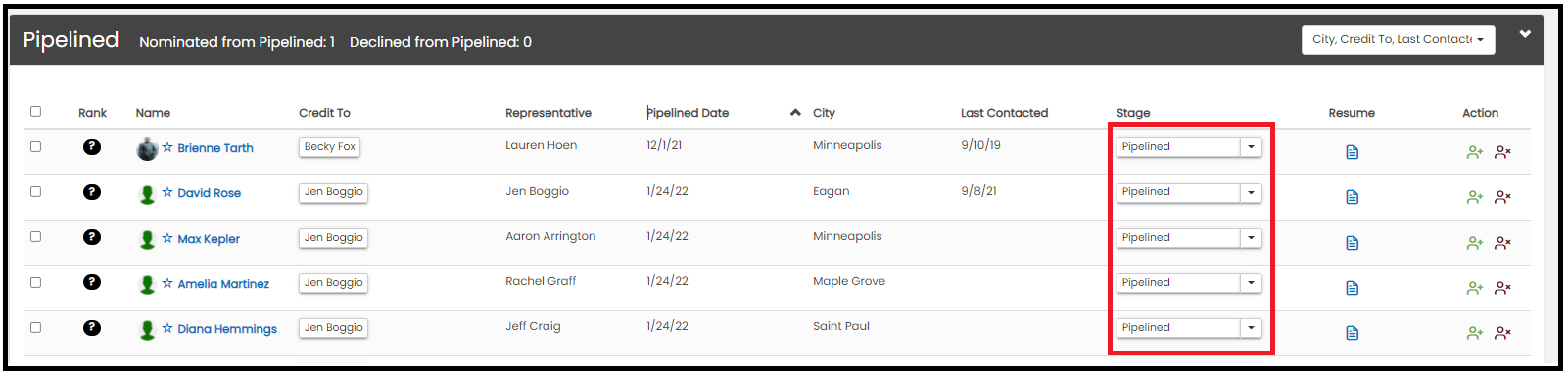Sort by Last Contacted column header

coord(1004,113)
